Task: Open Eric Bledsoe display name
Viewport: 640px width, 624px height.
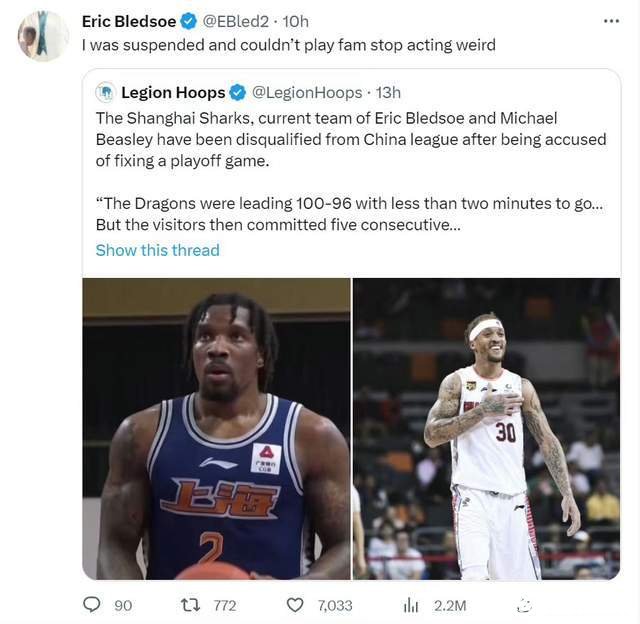Action: click(x=129, y=21)
